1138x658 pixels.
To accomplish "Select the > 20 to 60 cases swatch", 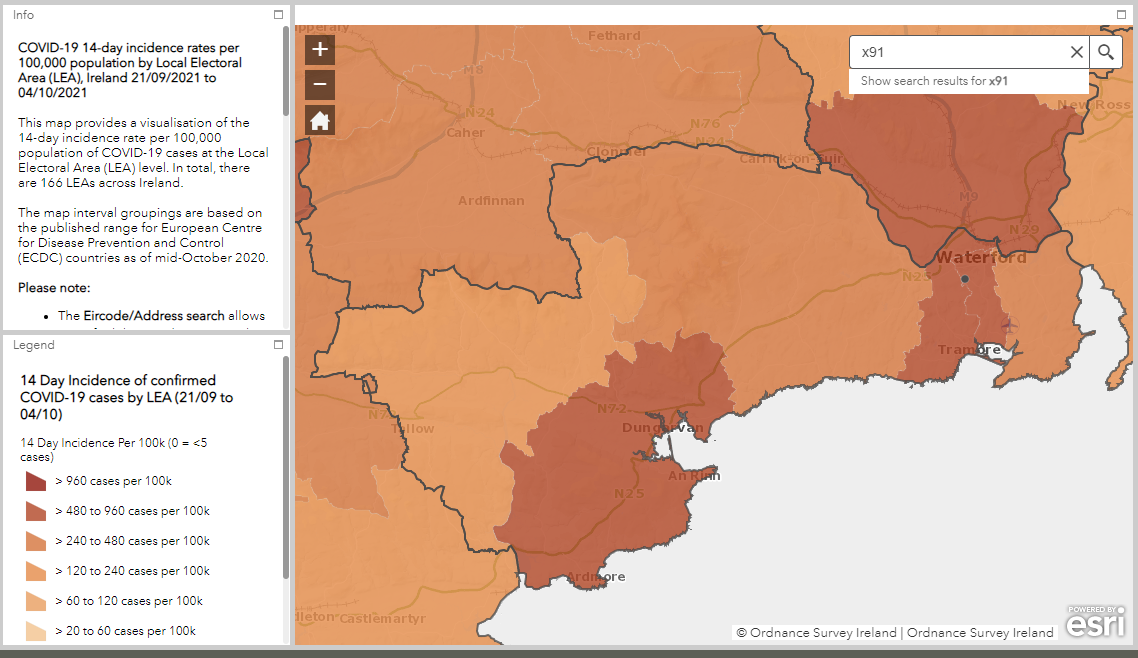I will point(33,630).
